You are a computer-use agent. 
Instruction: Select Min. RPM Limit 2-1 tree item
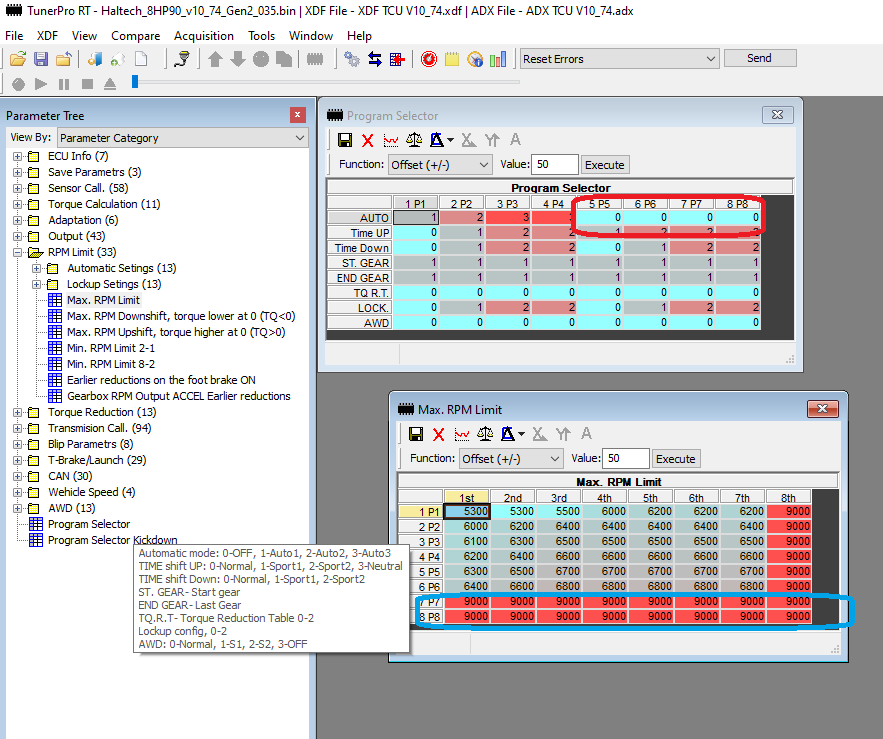111,348
